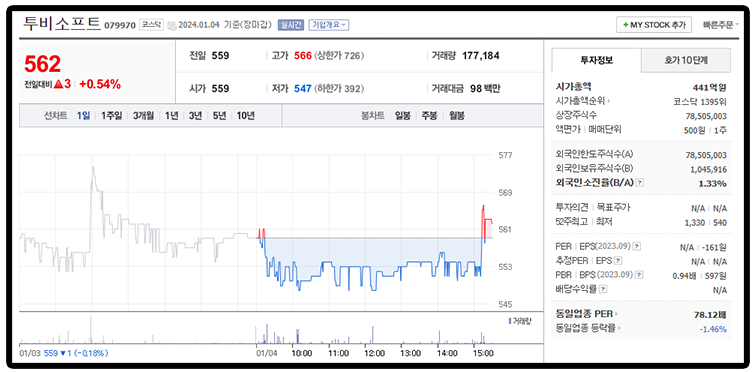756x372 pixels.
Task: Select the 1주일 line chart period
Action: click(x=111, y=116)
